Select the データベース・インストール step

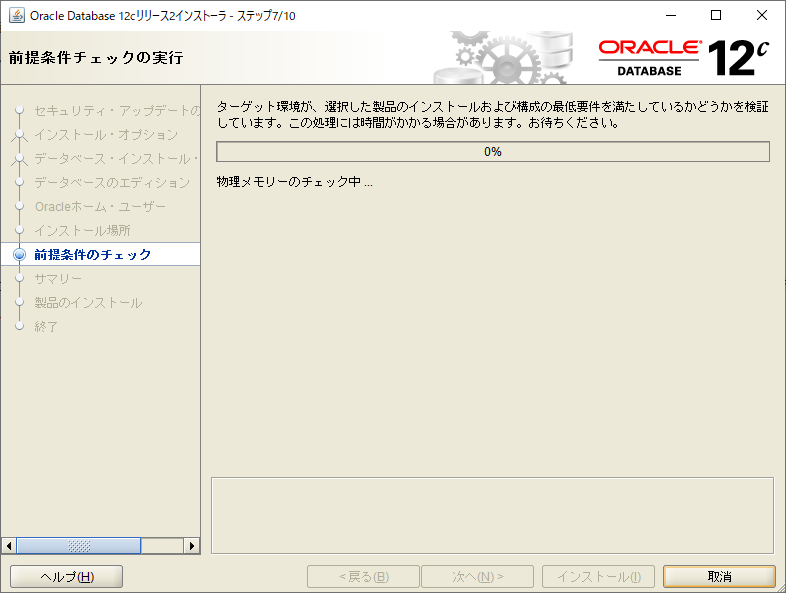click(x=116, y=158)
